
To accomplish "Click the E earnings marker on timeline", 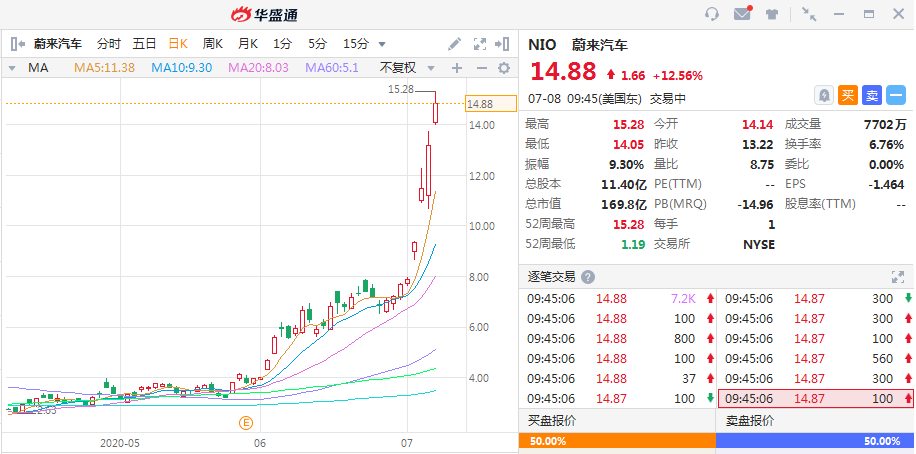I will [x=246, y=422].
